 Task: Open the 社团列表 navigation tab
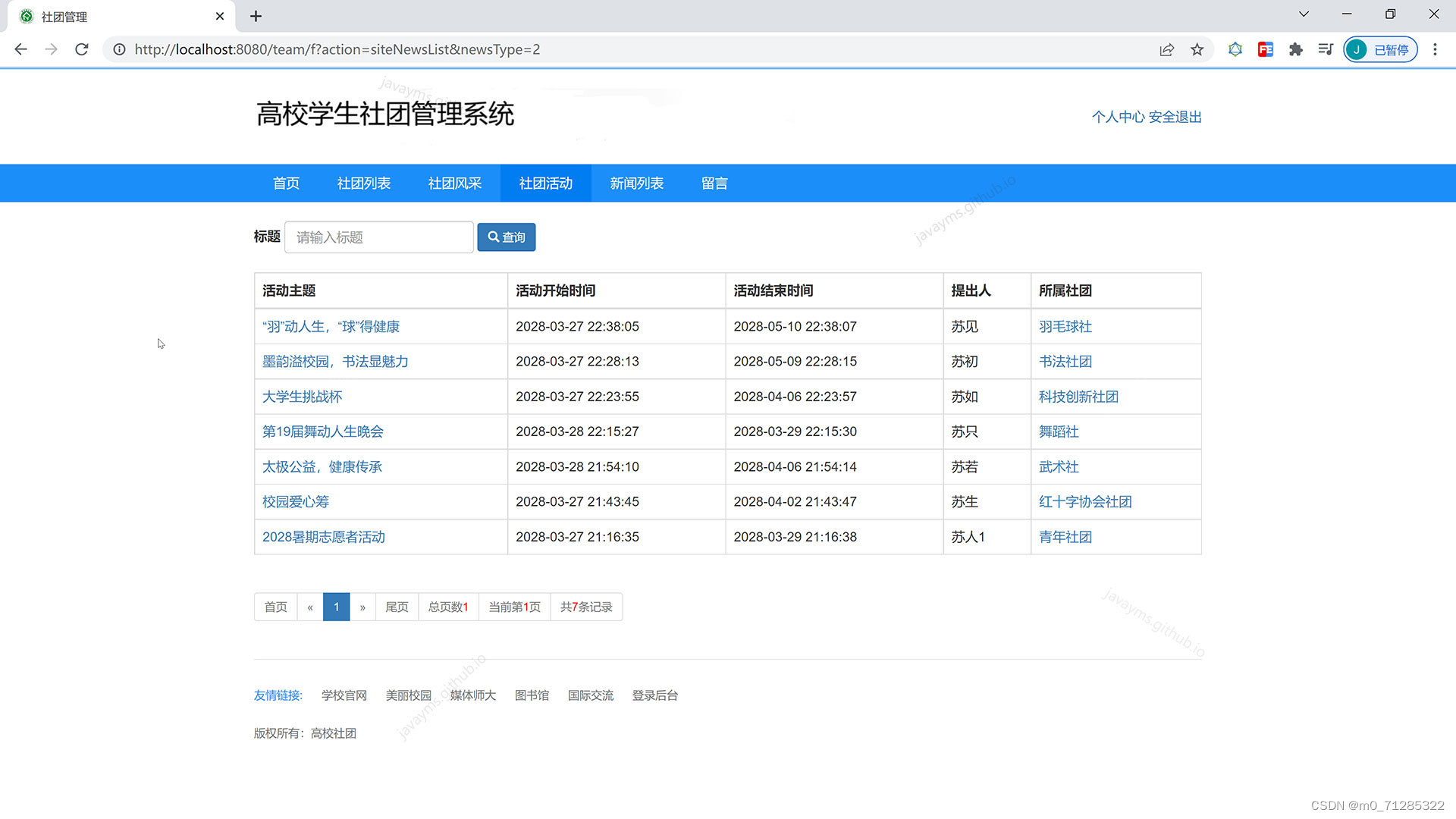(364, 184)
